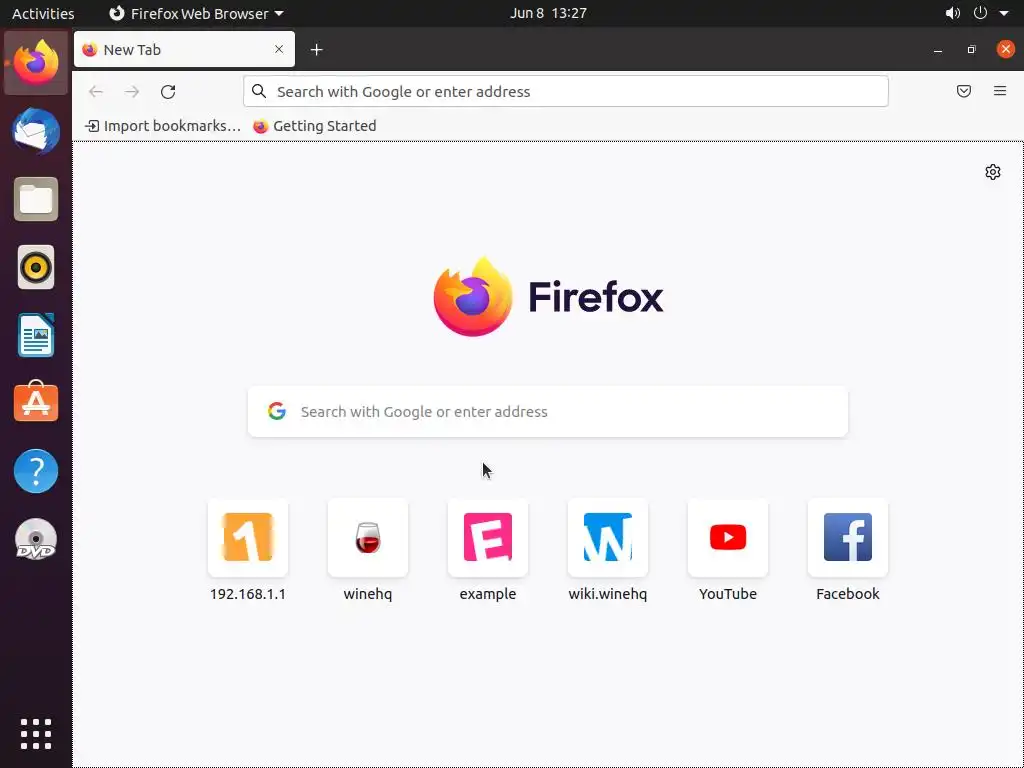Open Ubuntu Software from the dock
Image resolution: width=1024 pixels, height=768 pixels.
coord(36,402)
